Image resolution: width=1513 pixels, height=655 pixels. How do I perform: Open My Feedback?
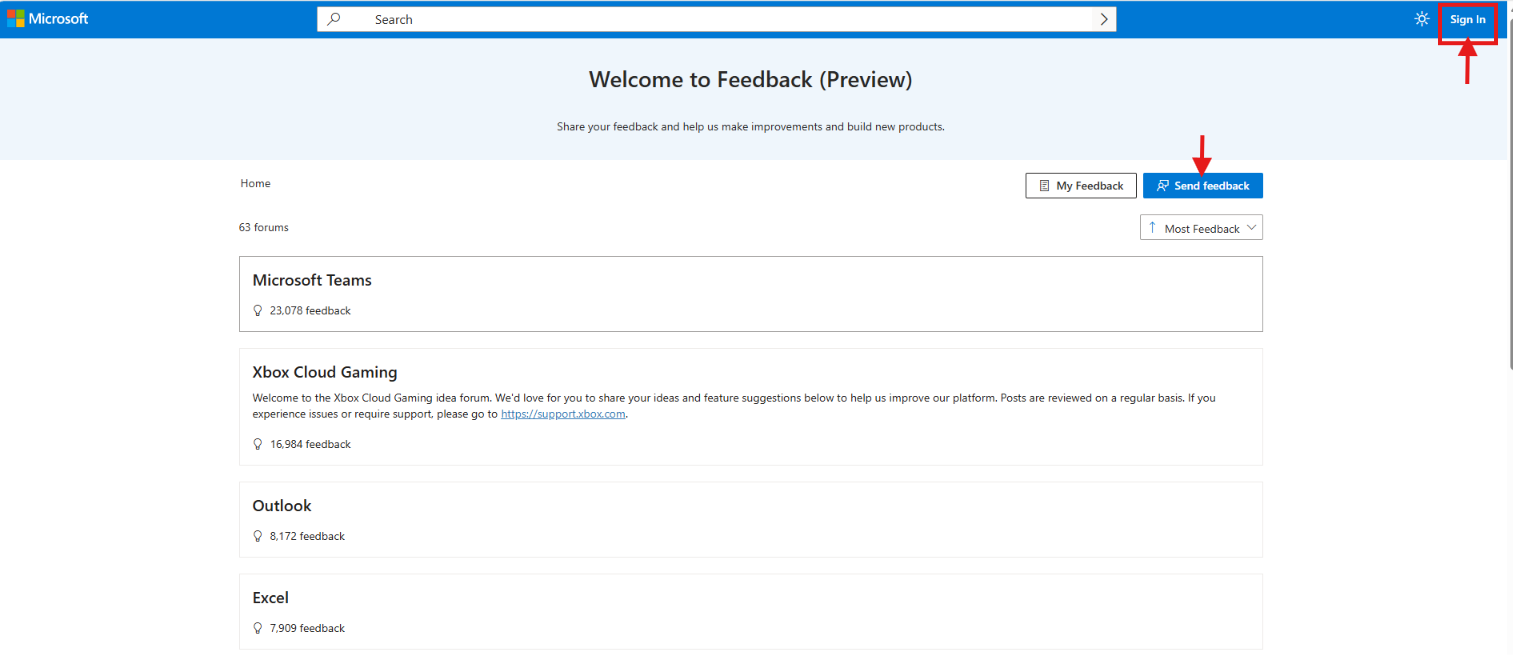coord(1081,186)
